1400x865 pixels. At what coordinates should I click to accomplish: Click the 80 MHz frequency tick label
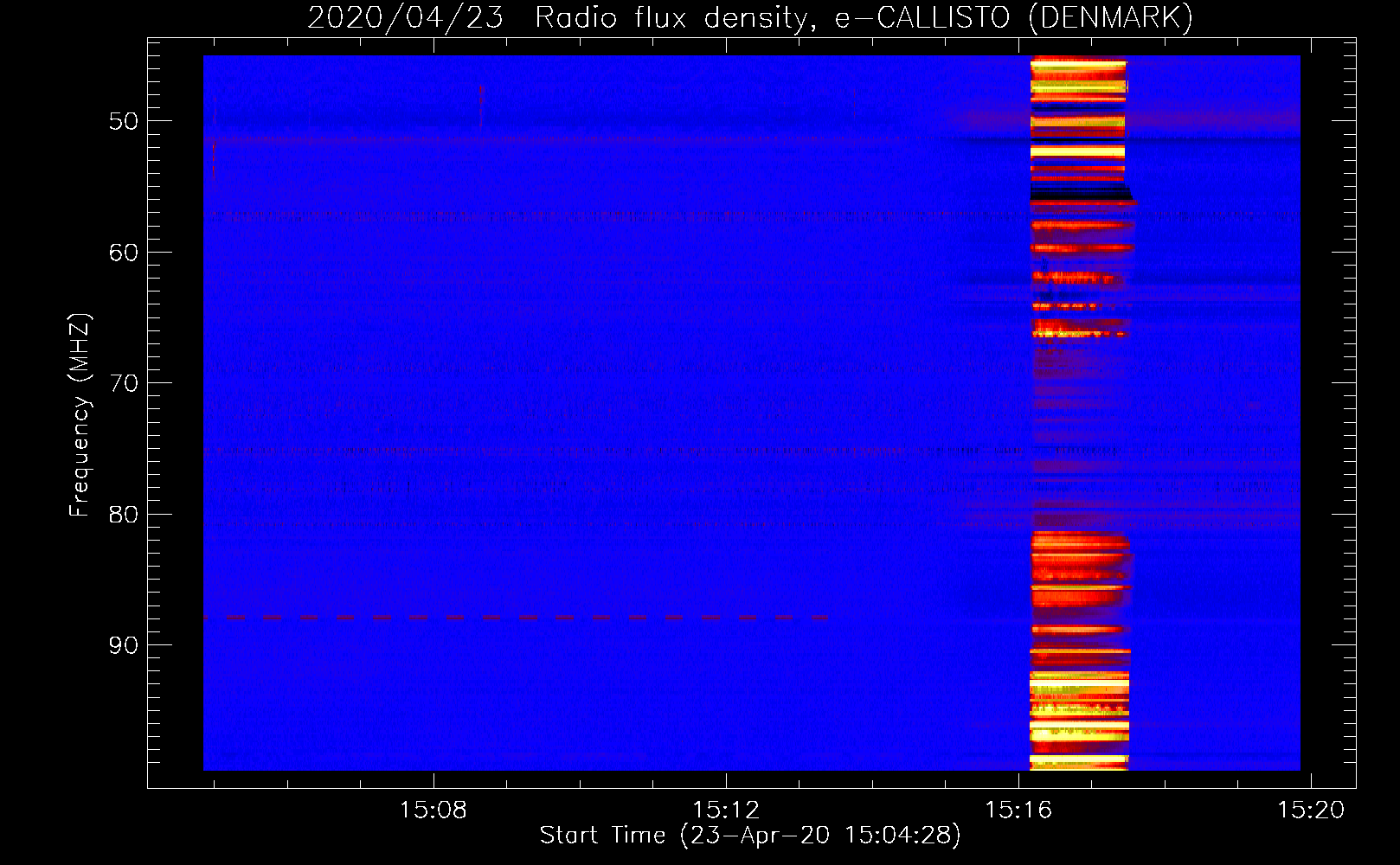click(x=124, y=515)
